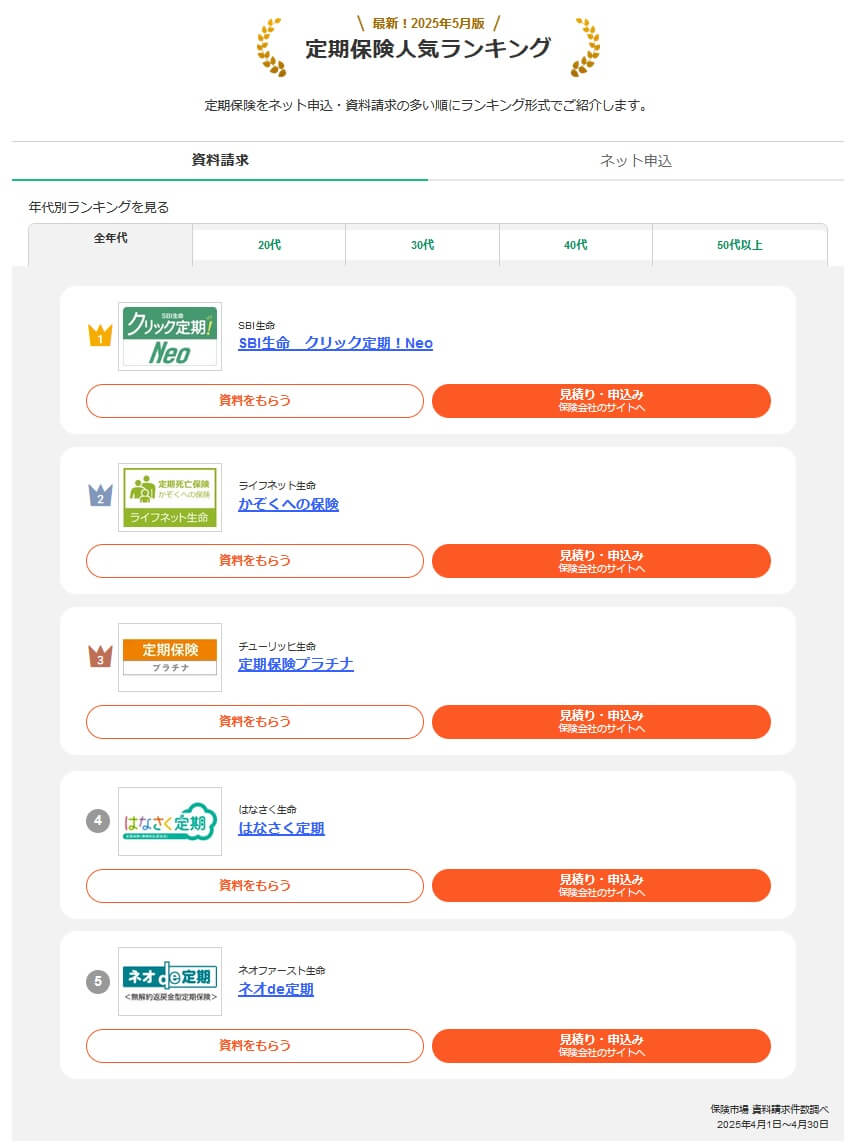Screen dimensions: 854x1144
Task: Click the gray rank 5 badge
Action: click(98, 981)
